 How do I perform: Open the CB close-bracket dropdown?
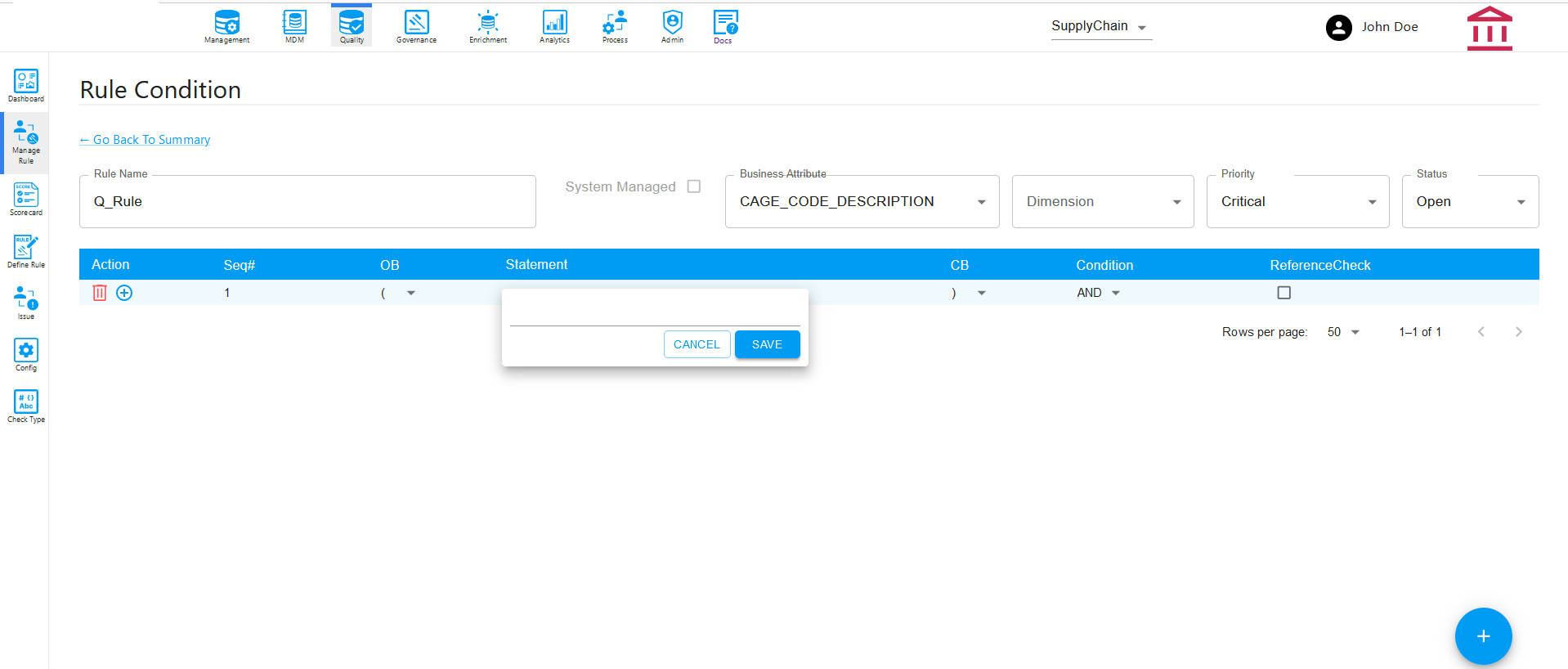(x=969, y=293)
